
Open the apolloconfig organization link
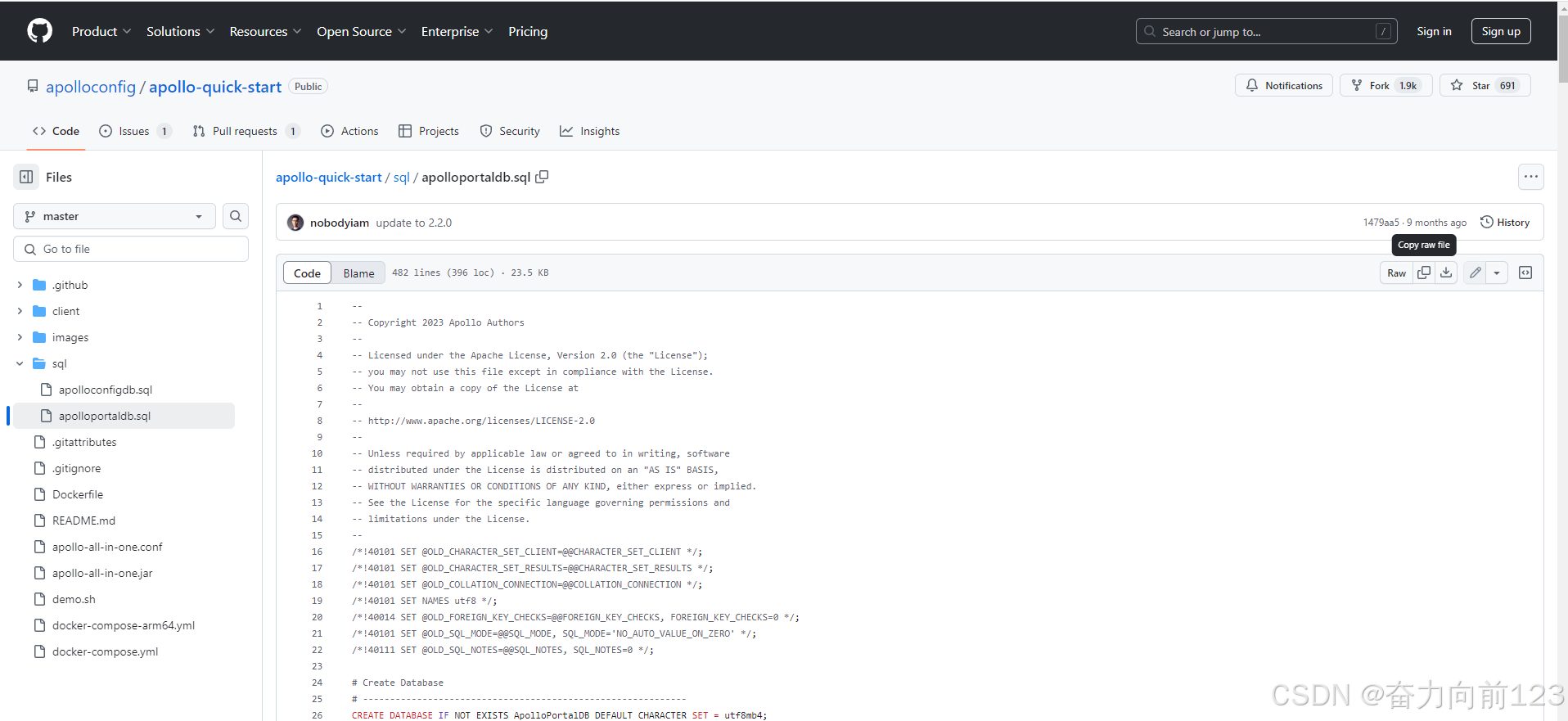(x=91, y=87)
